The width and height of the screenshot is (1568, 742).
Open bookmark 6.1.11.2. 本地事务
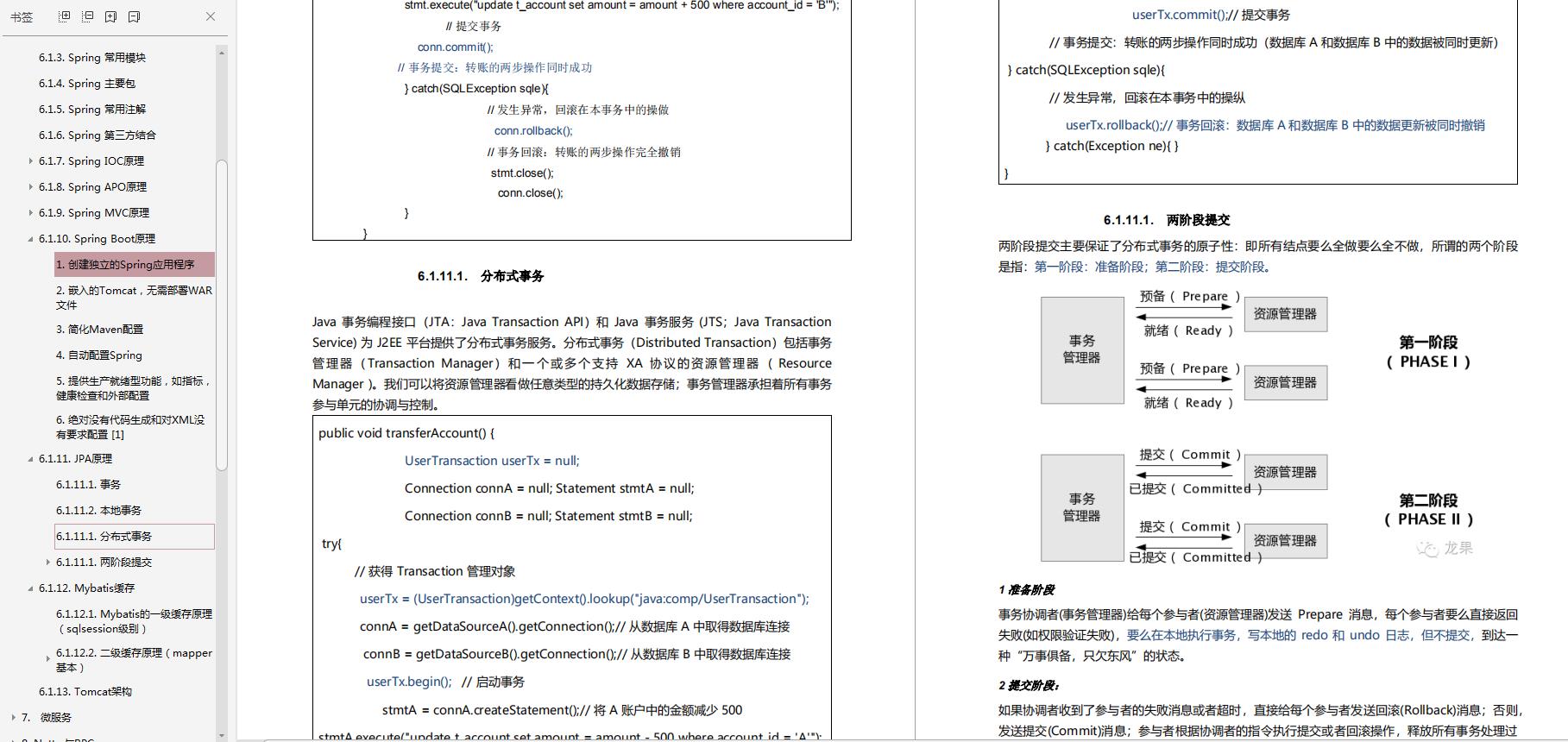pyautogui.click(x=98, y=510)
